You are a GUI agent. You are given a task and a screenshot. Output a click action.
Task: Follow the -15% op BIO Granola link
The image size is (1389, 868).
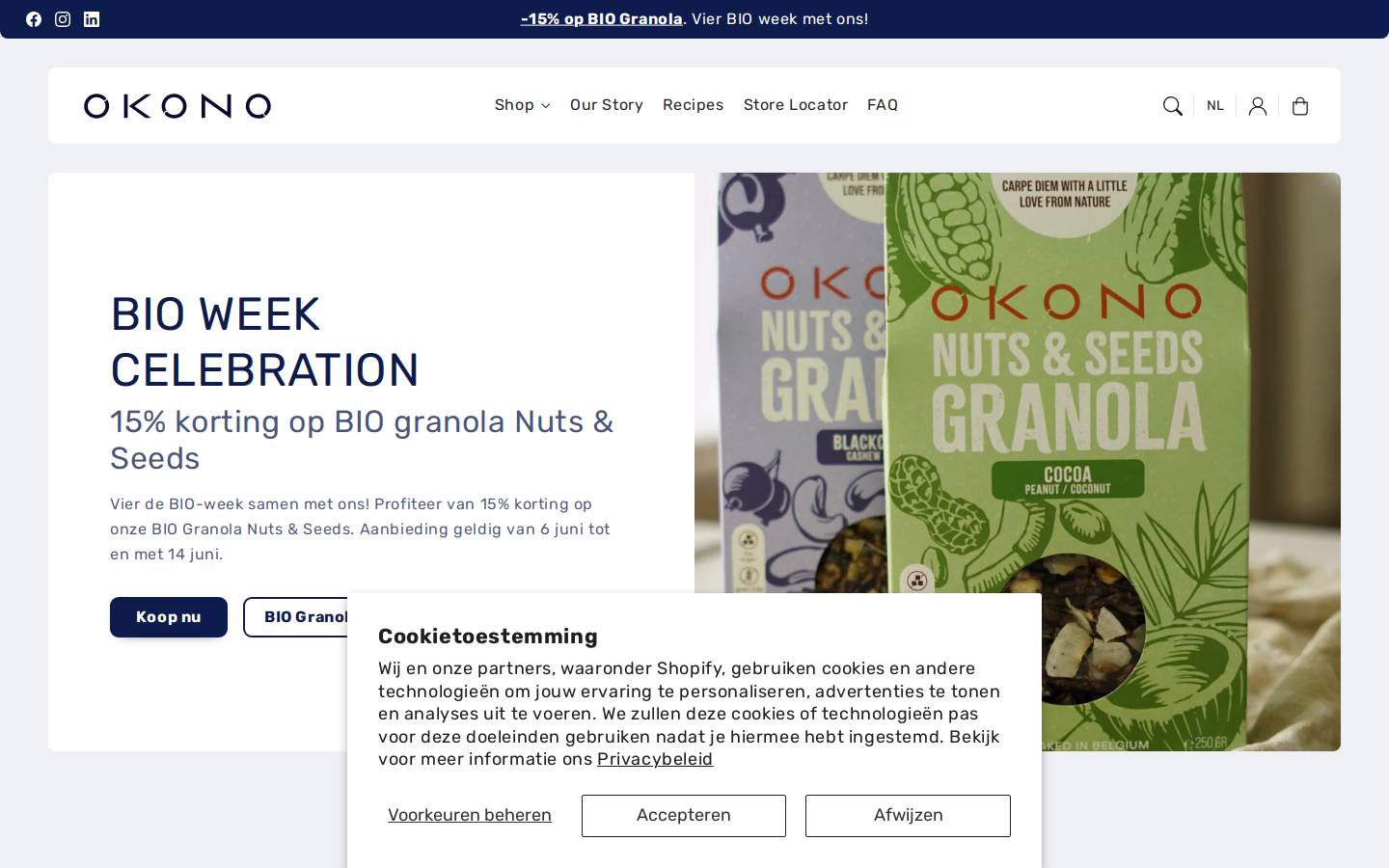point(601,19)
